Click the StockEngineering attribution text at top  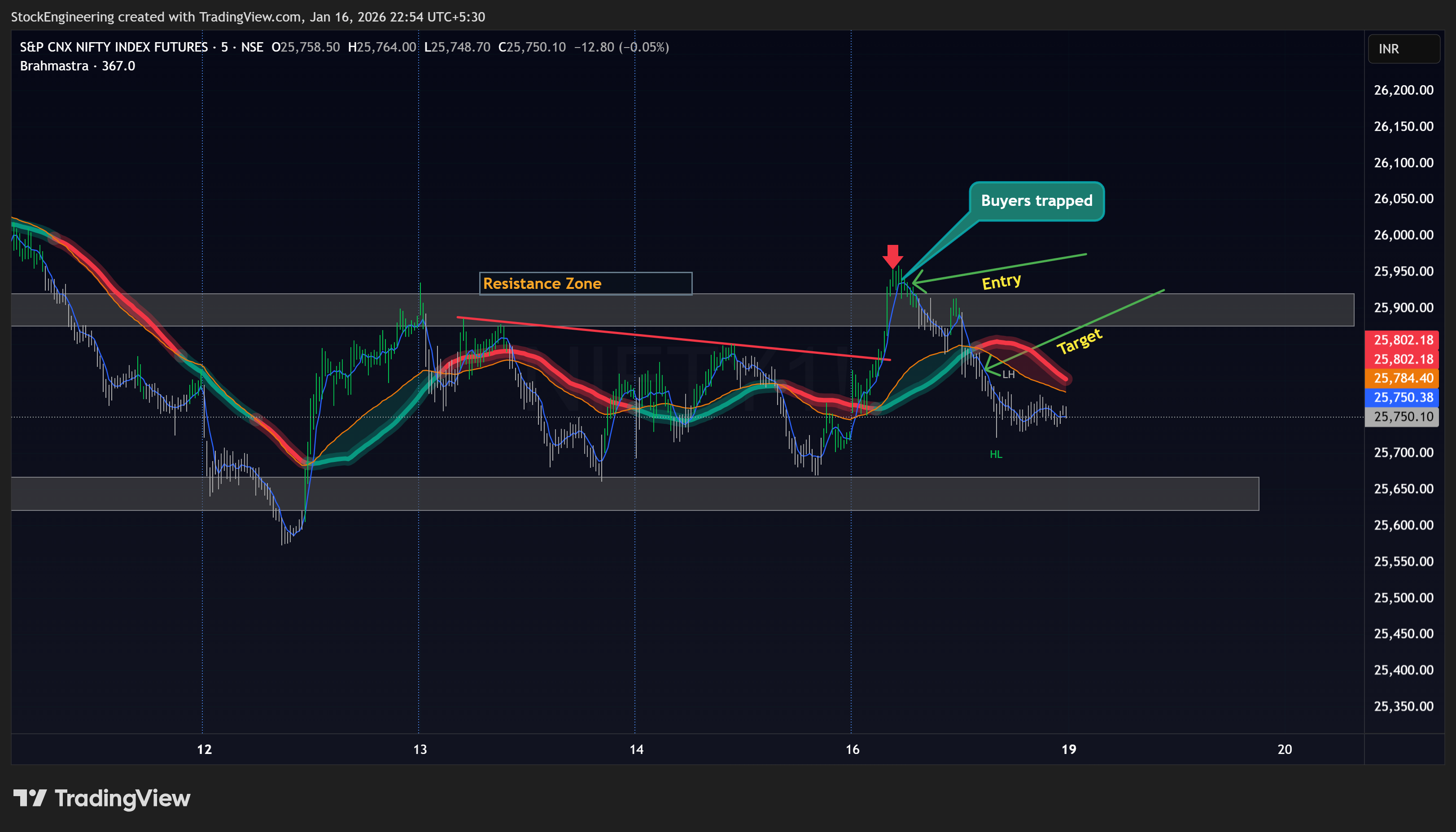[248, 17]
